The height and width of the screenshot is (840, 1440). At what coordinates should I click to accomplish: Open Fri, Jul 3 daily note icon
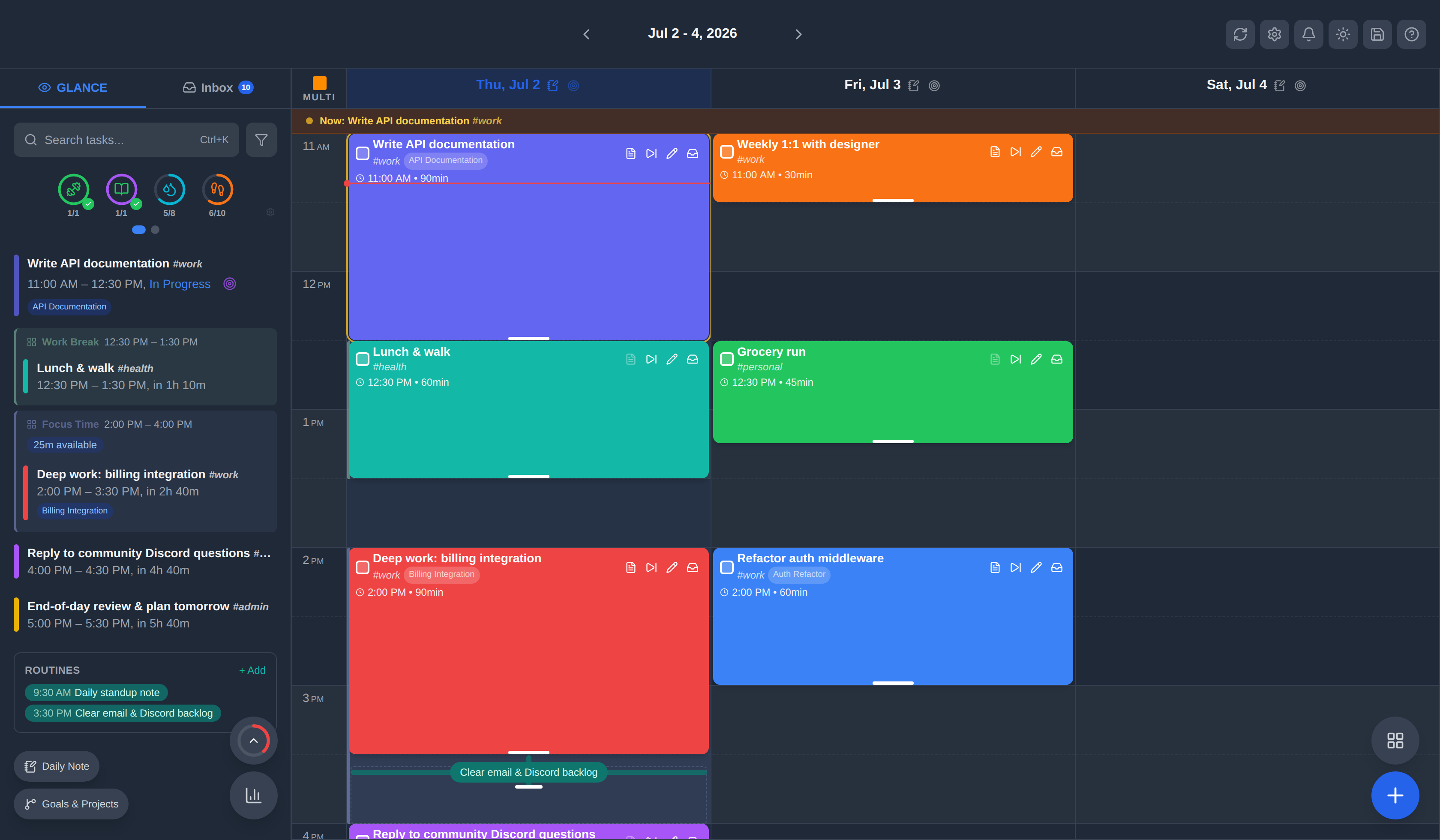914,86
